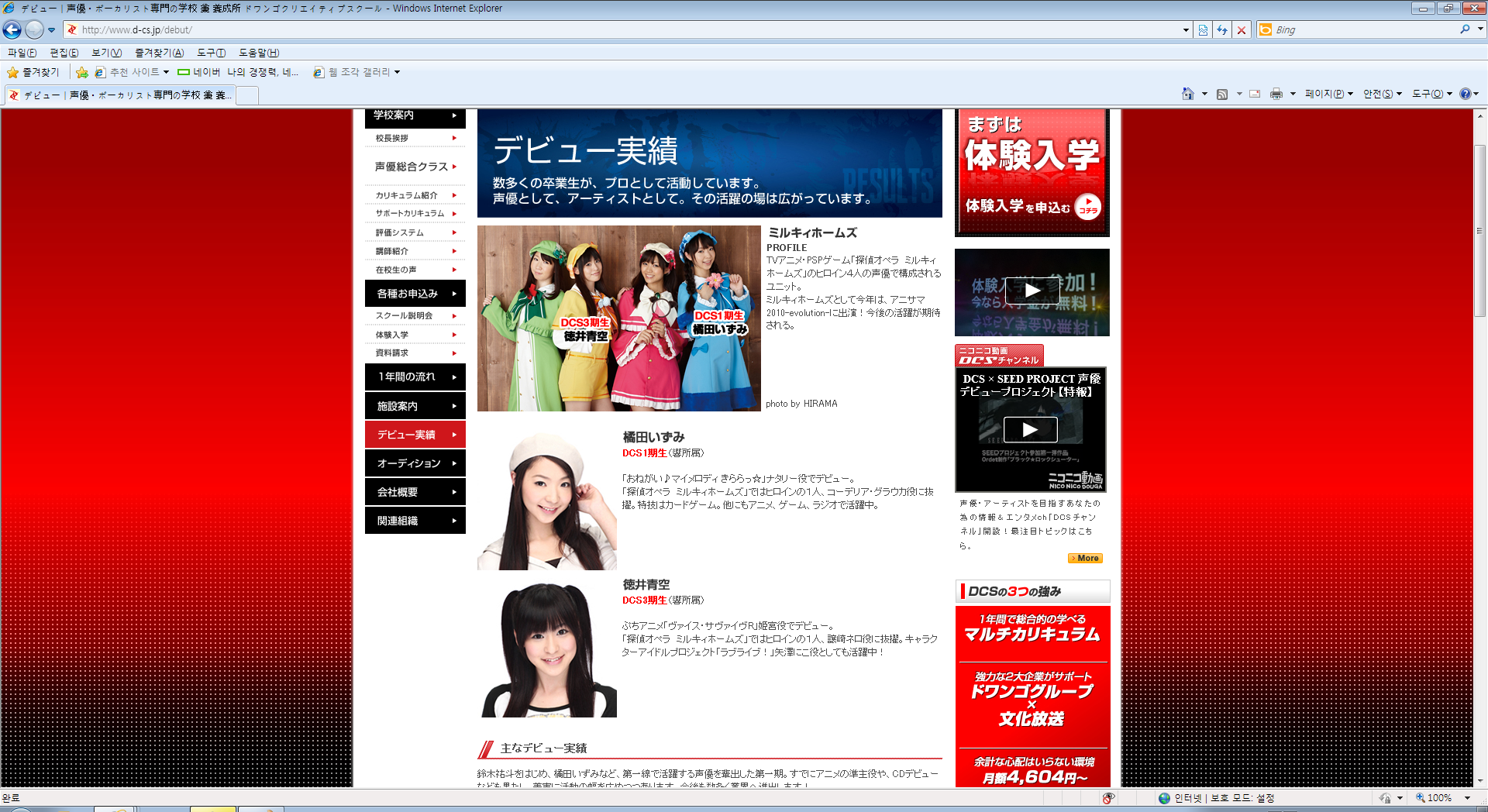The width and height of the screenshot is (1488, 812).
Task: Click the Home icon in command bar
Action: (x=1187, y=94)
